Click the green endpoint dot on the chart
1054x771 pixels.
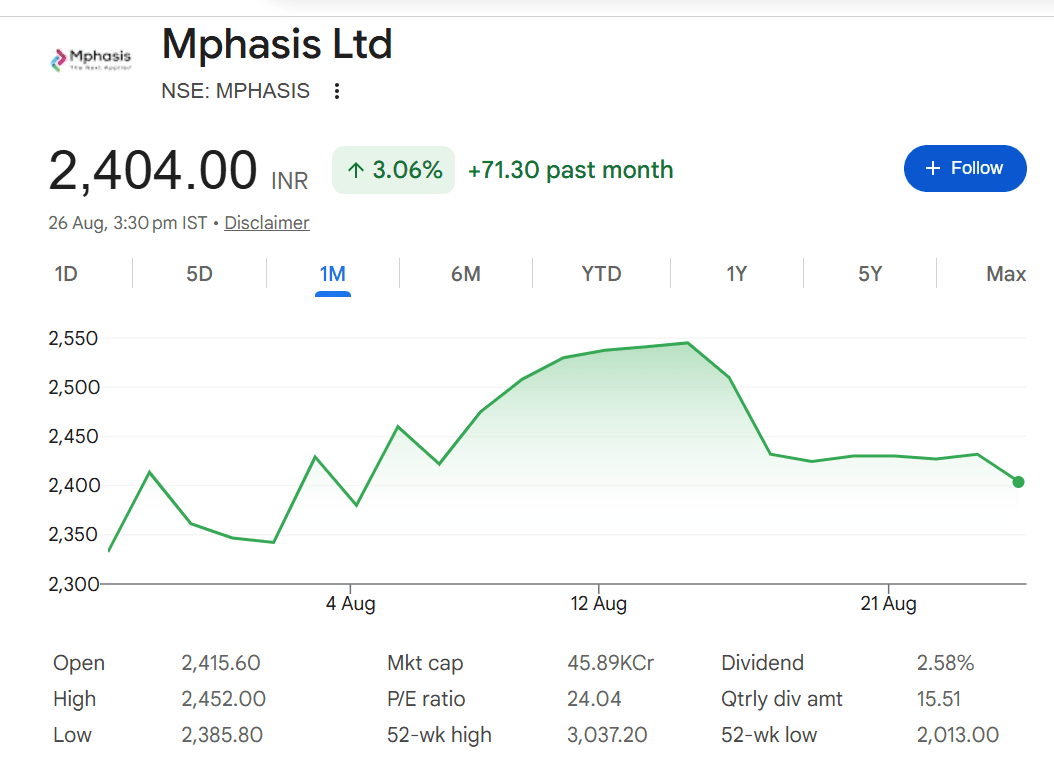[x=1018, y=482]
